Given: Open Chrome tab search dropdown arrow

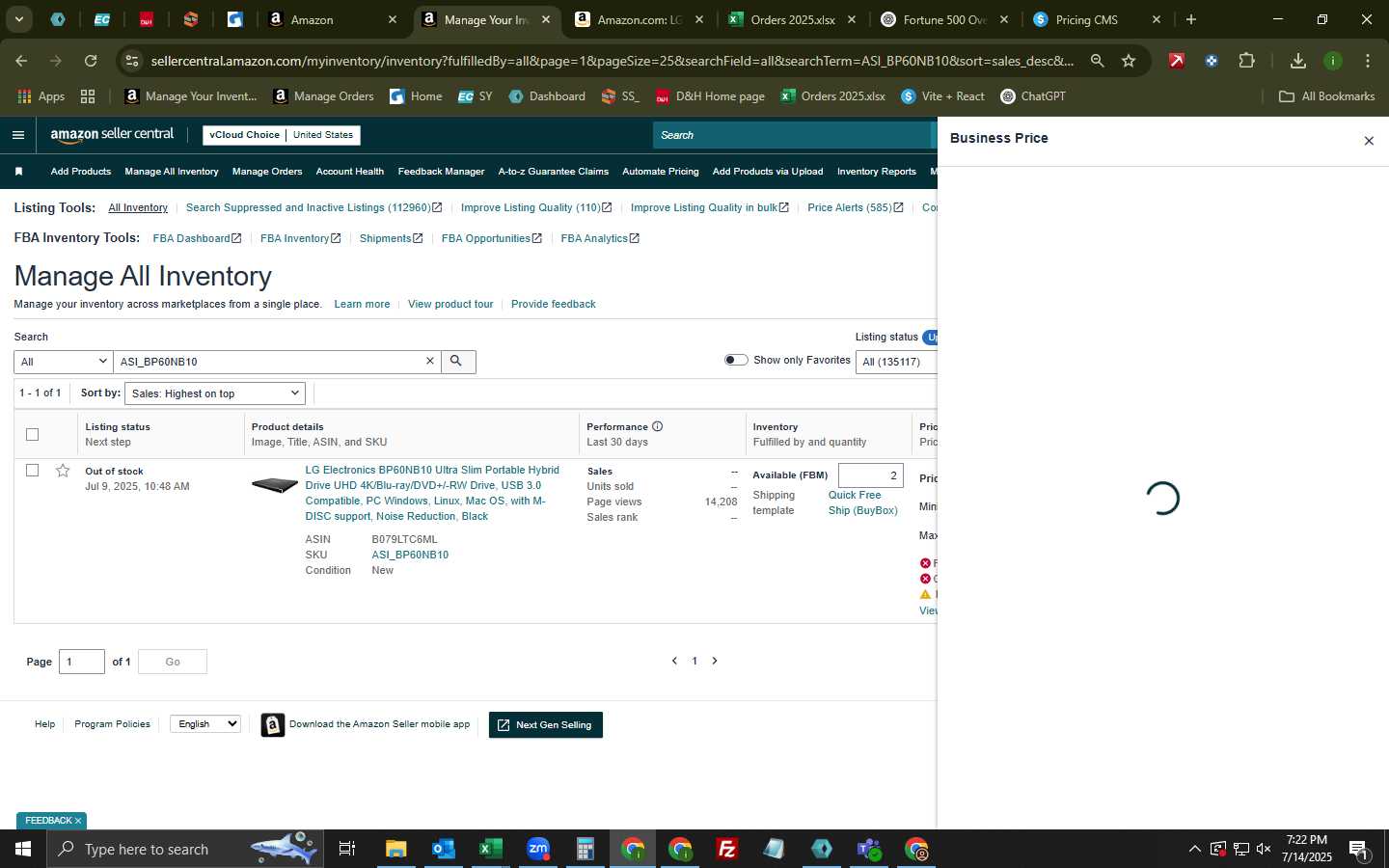Looking at the screenshot, I should tap(18, 19).
